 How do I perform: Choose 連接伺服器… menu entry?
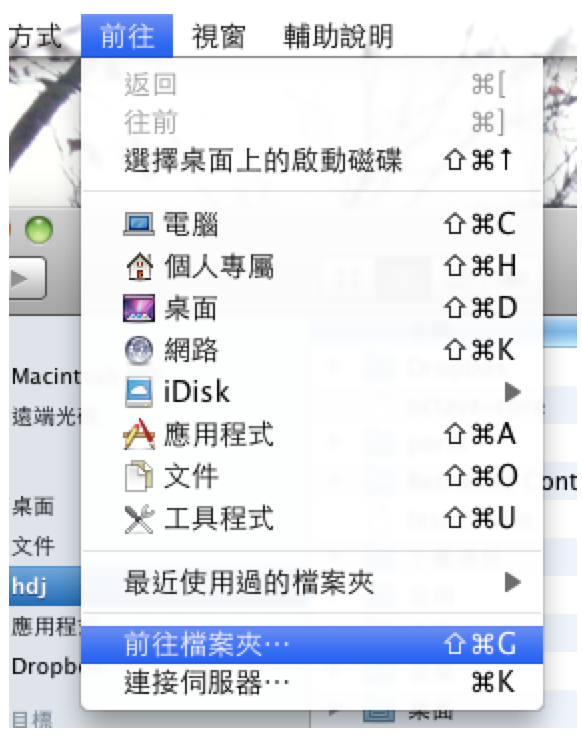point(312,682)
